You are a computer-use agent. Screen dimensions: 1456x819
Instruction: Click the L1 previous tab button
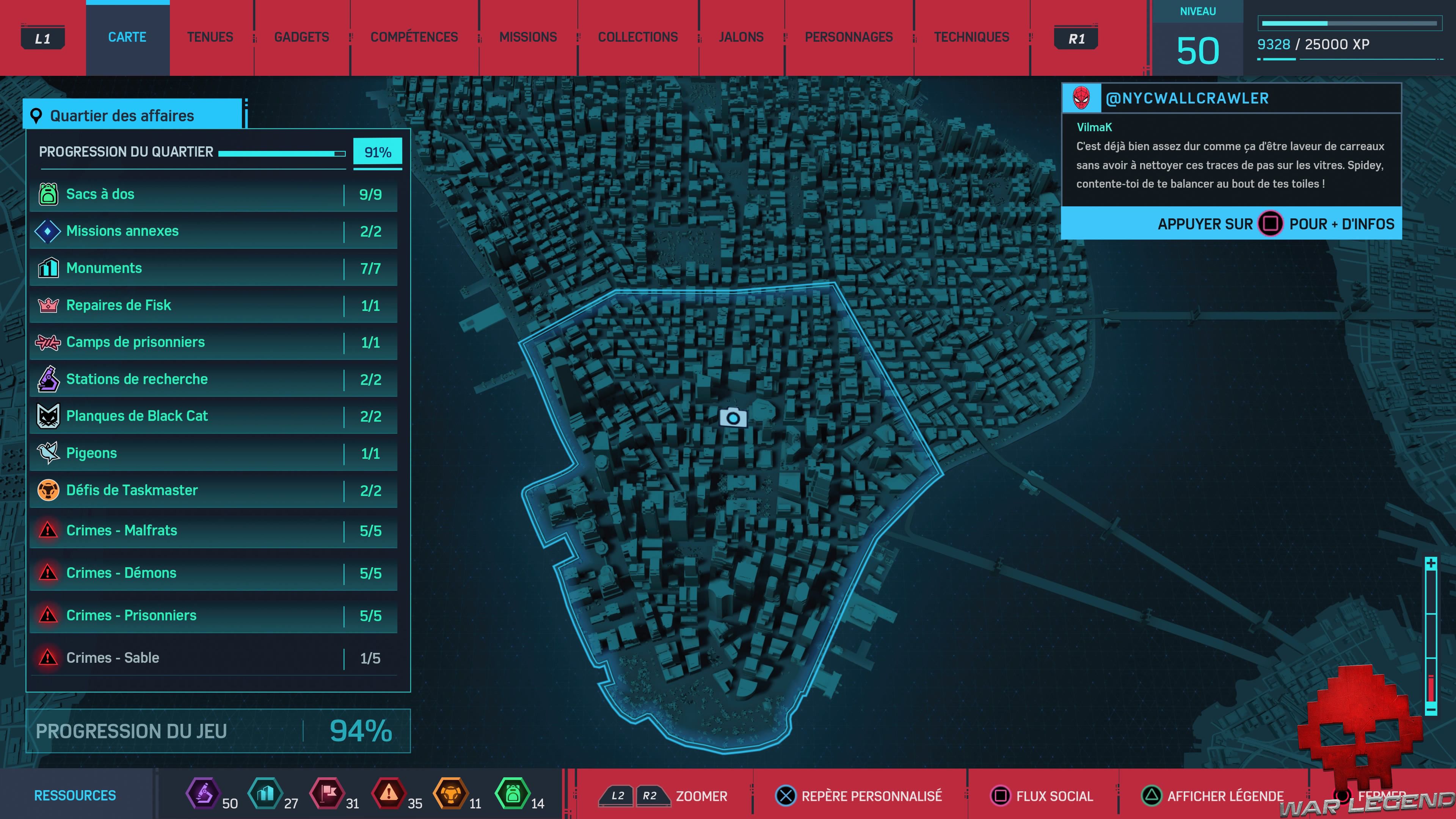[42, 38]
